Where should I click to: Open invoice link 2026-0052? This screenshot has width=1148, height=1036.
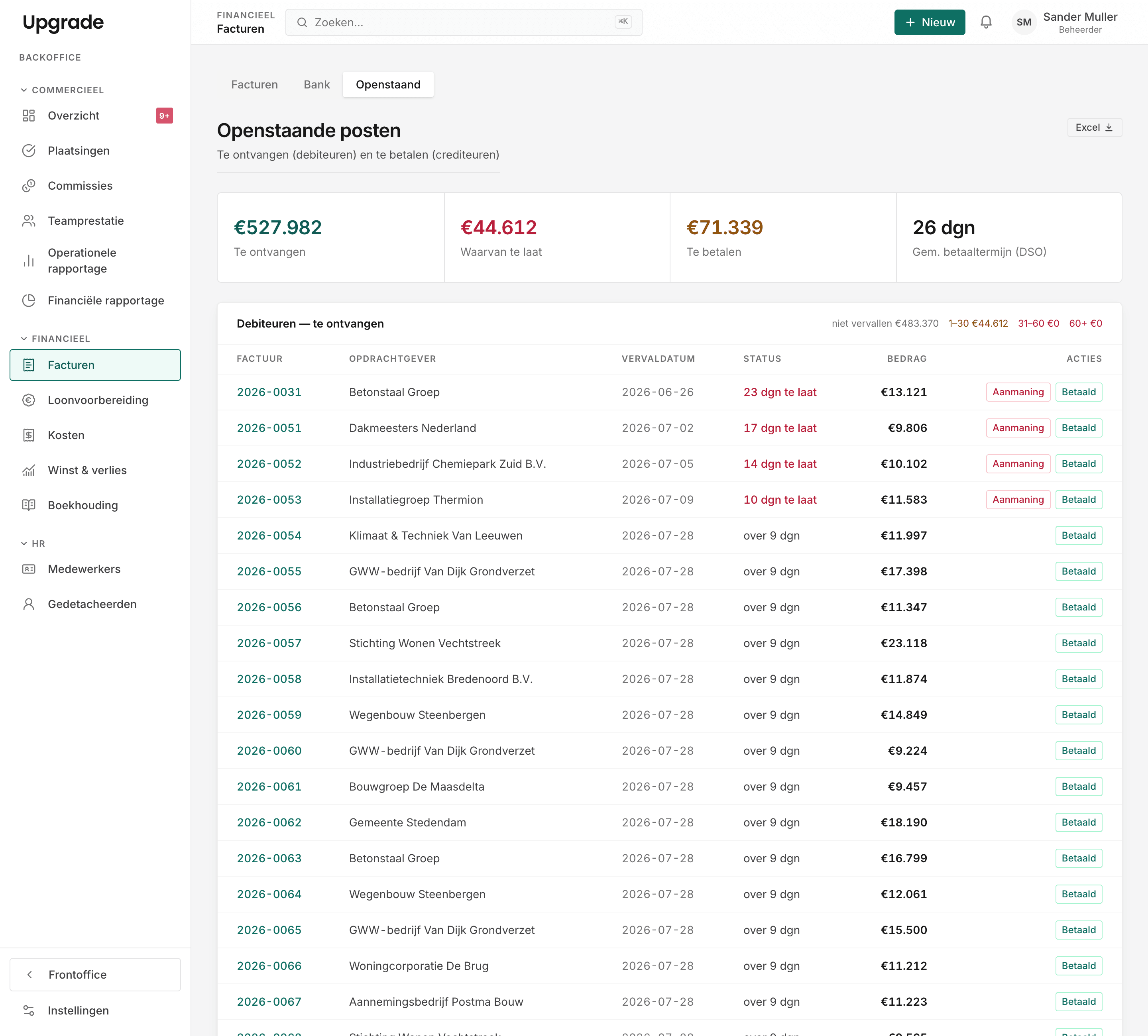pyautogui.click(x=269, y=464)
